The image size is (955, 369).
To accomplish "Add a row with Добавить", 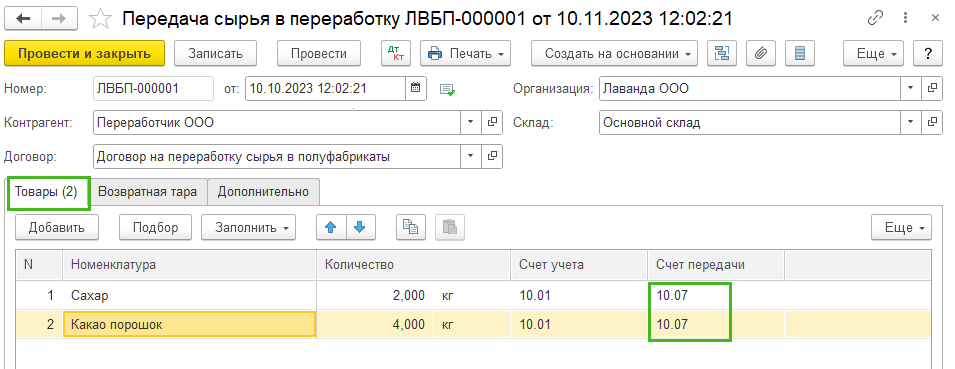I will click(x=57, y=228).
